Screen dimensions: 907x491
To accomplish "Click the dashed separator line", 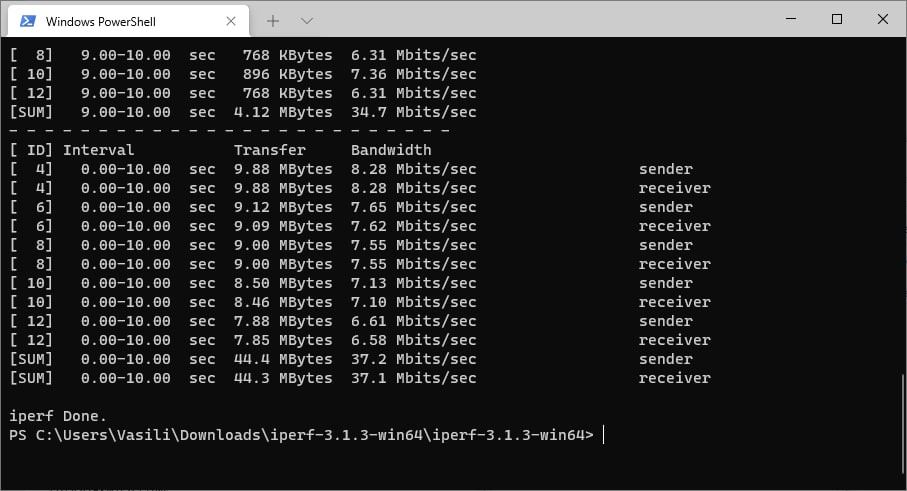I will (229, 131).
